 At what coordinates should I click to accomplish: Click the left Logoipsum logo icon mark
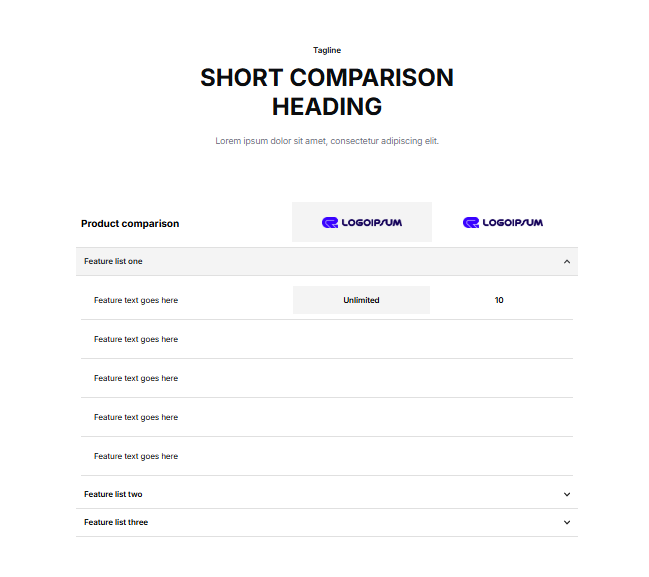coord(330,222)
